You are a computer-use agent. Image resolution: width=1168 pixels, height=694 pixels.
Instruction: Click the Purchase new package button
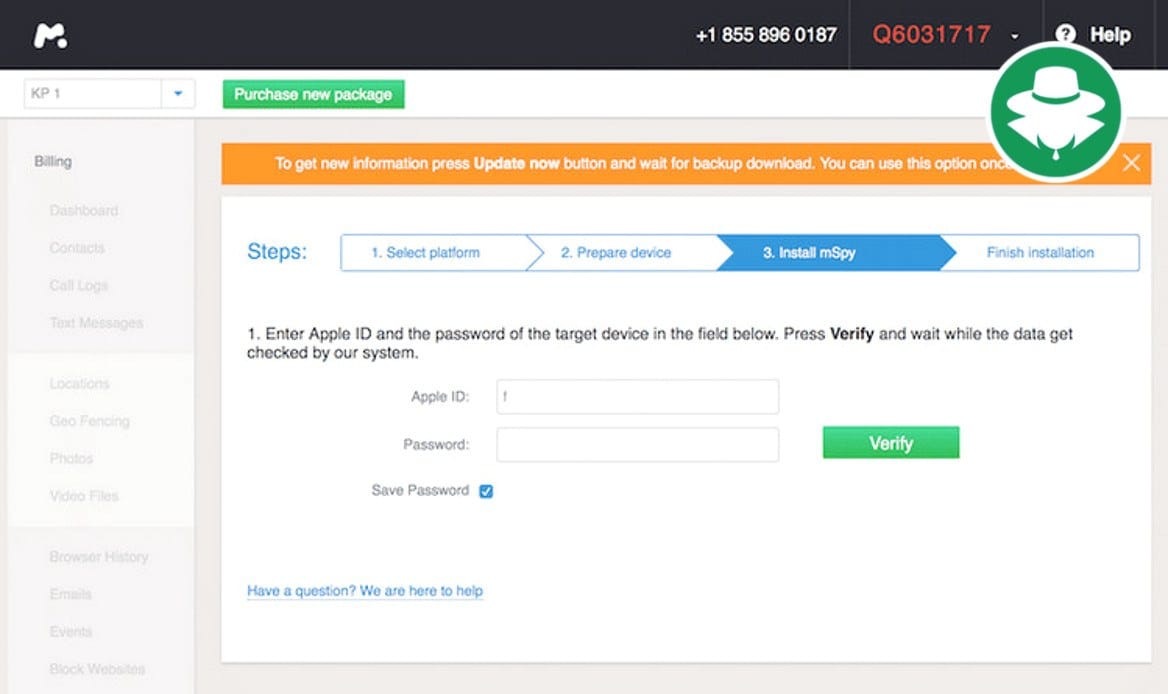pos(313,94)
